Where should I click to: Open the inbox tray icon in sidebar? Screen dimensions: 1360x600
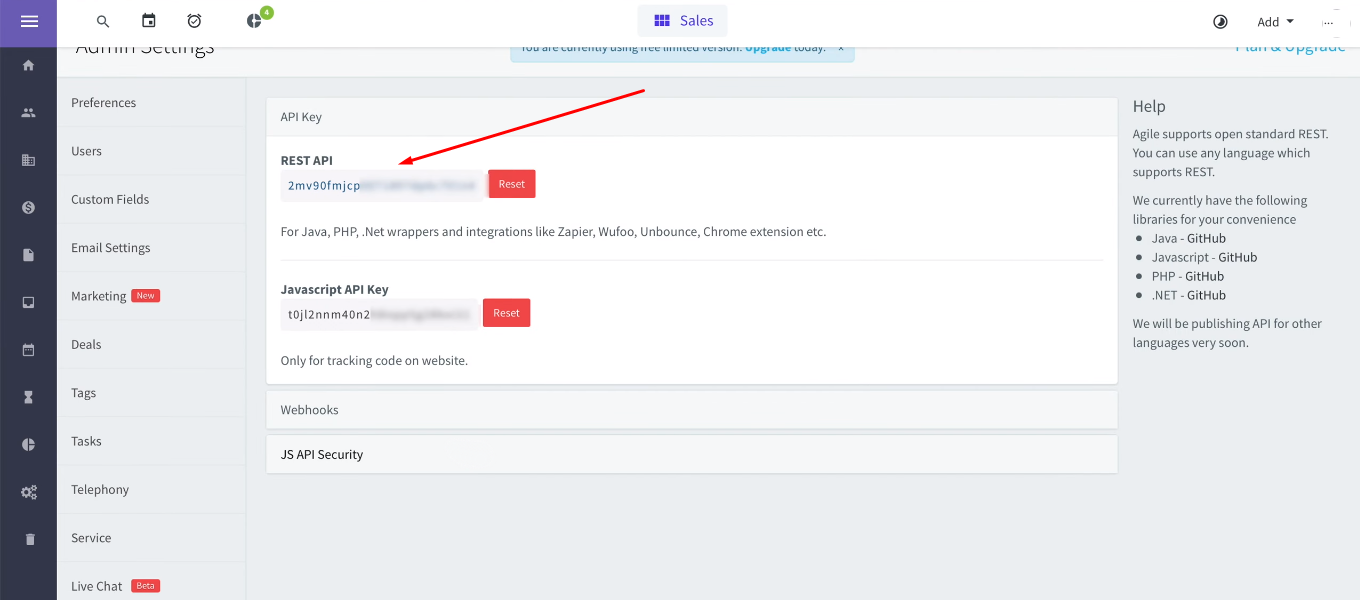[x=28, y=302]
